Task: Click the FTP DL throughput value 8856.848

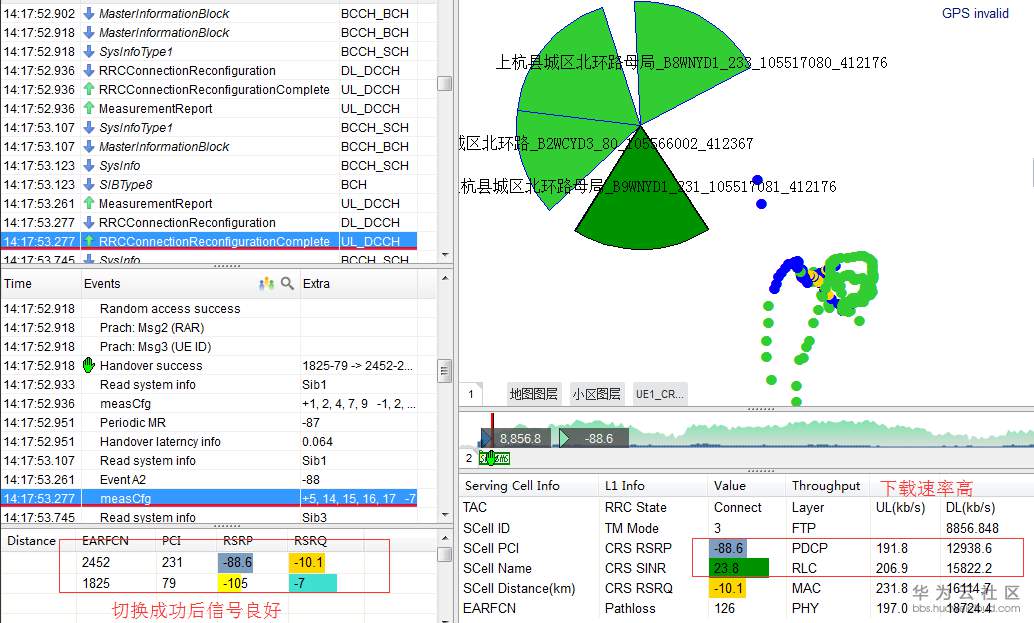Action: 972,528
